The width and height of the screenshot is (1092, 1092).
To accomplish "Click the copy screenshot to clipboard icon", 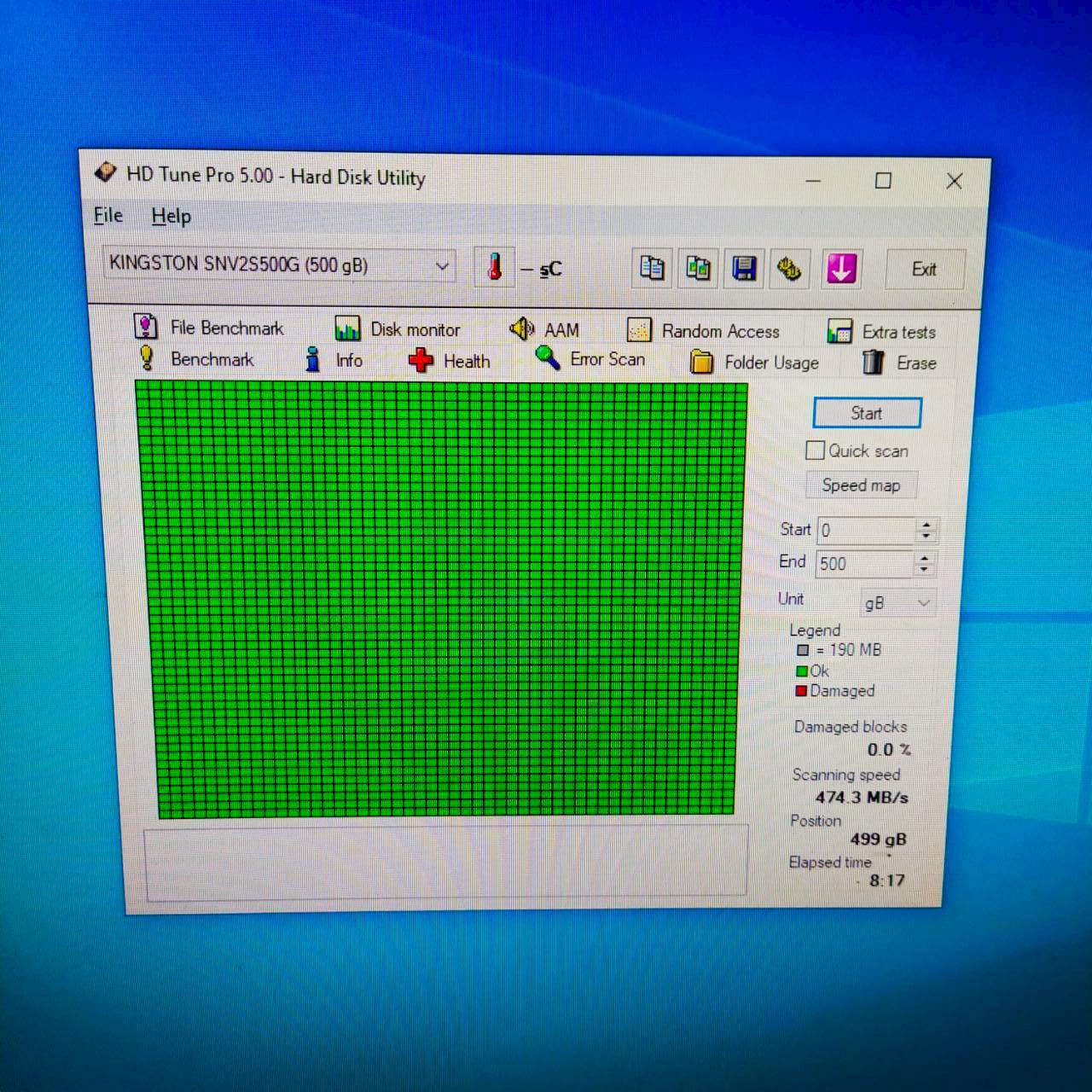I will click(698, 269).
